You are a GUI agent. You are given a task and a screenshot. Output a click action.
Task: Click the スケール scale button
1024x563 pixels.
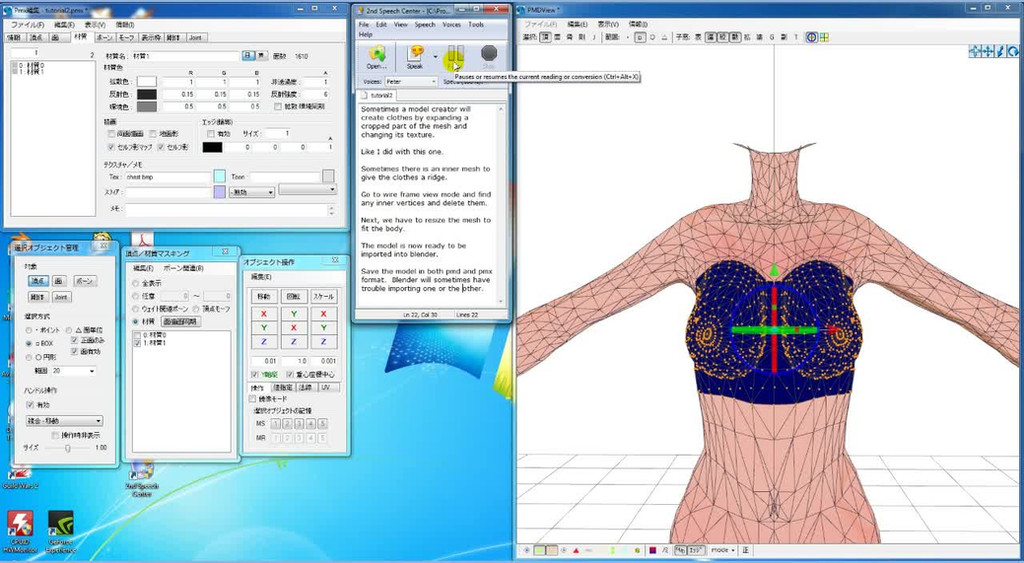point(324,297)
